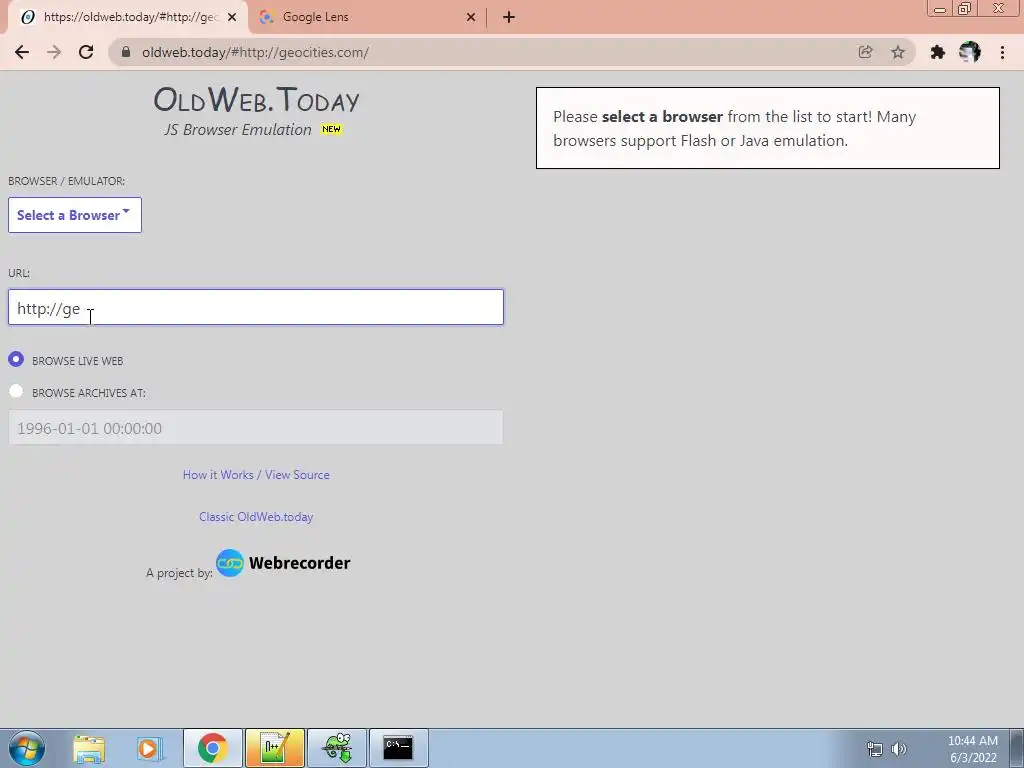Minimize the Chrome window
This screenshot has width=1024, height=768.
940,9
